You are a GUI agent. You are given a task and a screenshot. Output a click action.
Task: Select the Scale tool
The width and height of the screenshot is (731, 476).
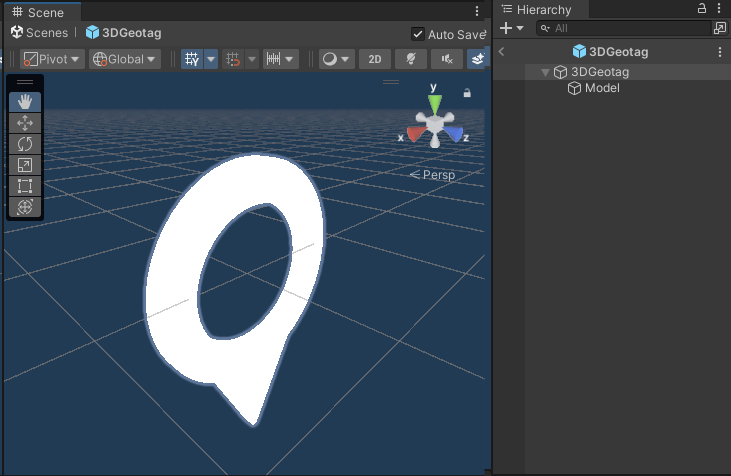(x=25, y=164)
